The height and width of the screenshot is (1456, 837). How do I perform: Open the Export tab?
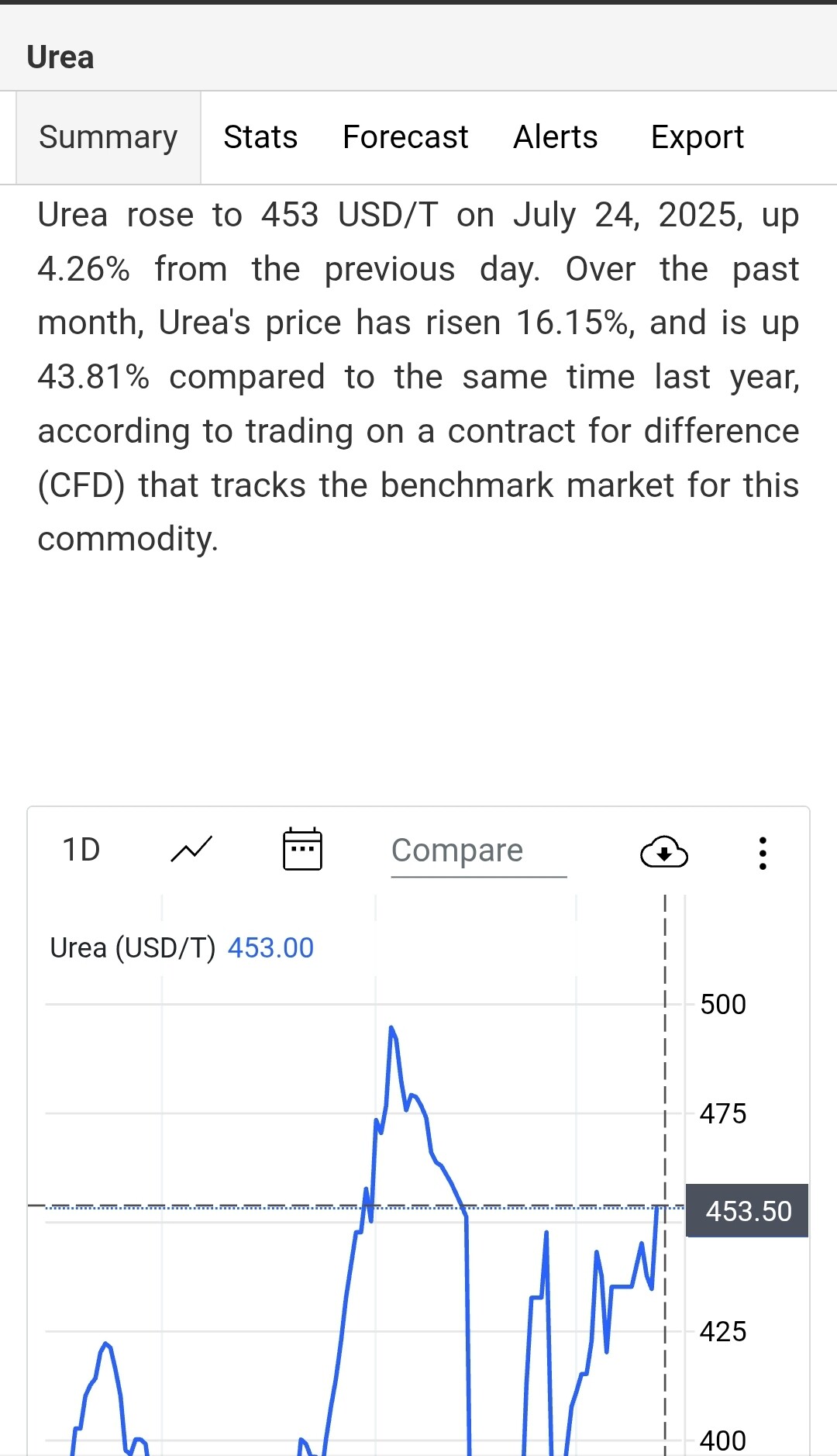tap(697, 137)
